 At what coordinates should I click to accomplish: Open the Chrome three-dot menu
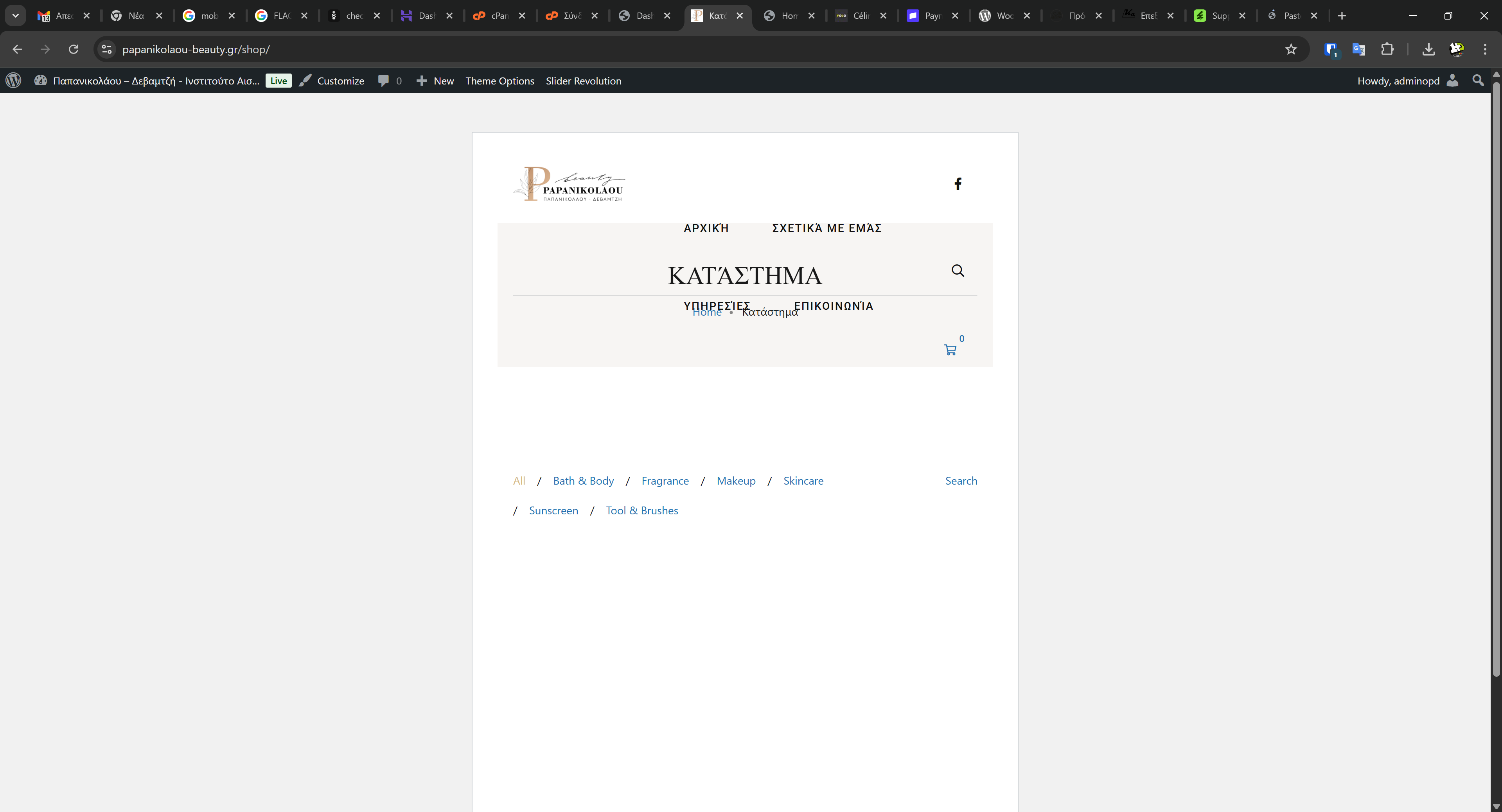pos(1484,50)
